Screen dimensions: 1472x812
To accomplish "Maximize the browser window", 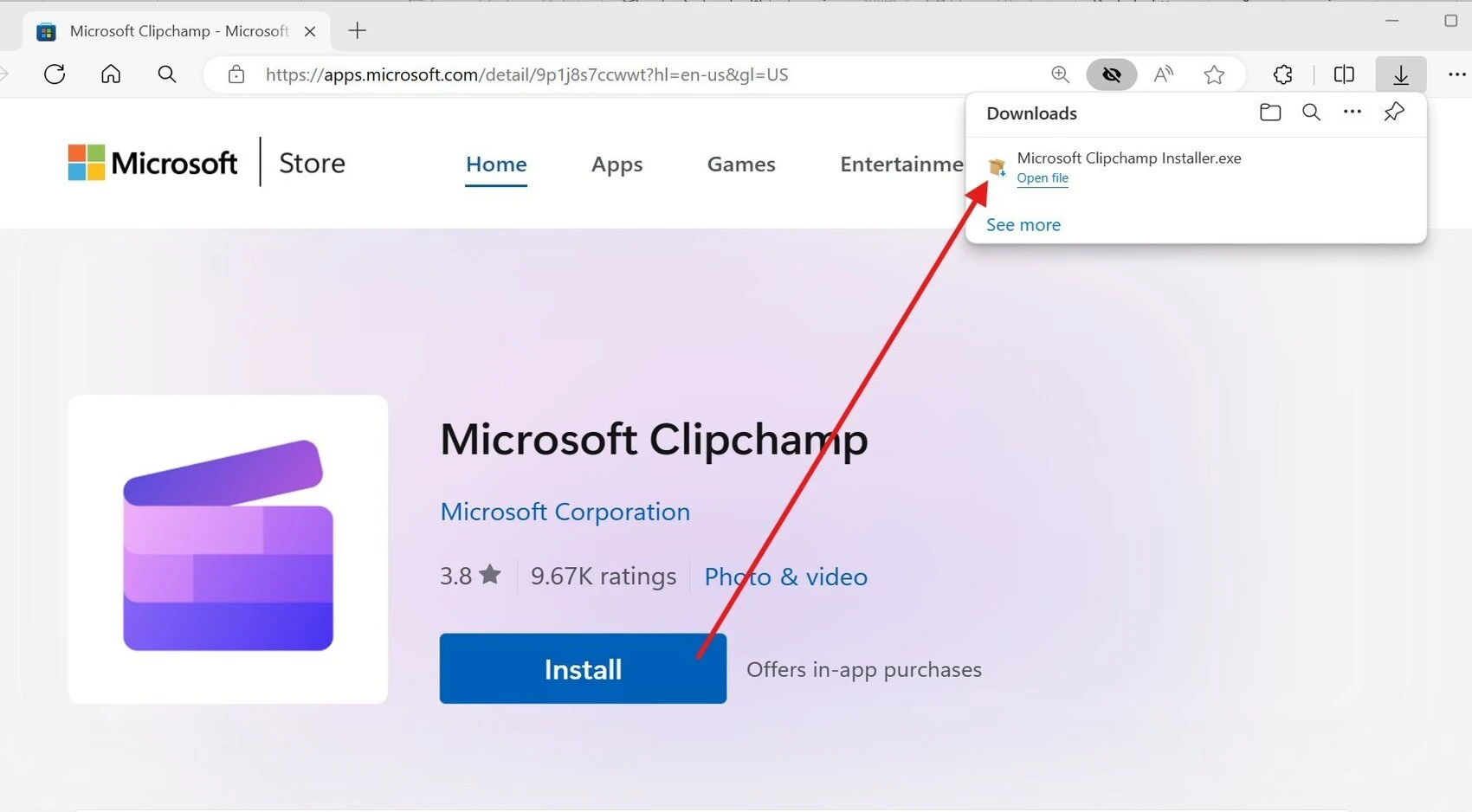I will pos(1451,21).
